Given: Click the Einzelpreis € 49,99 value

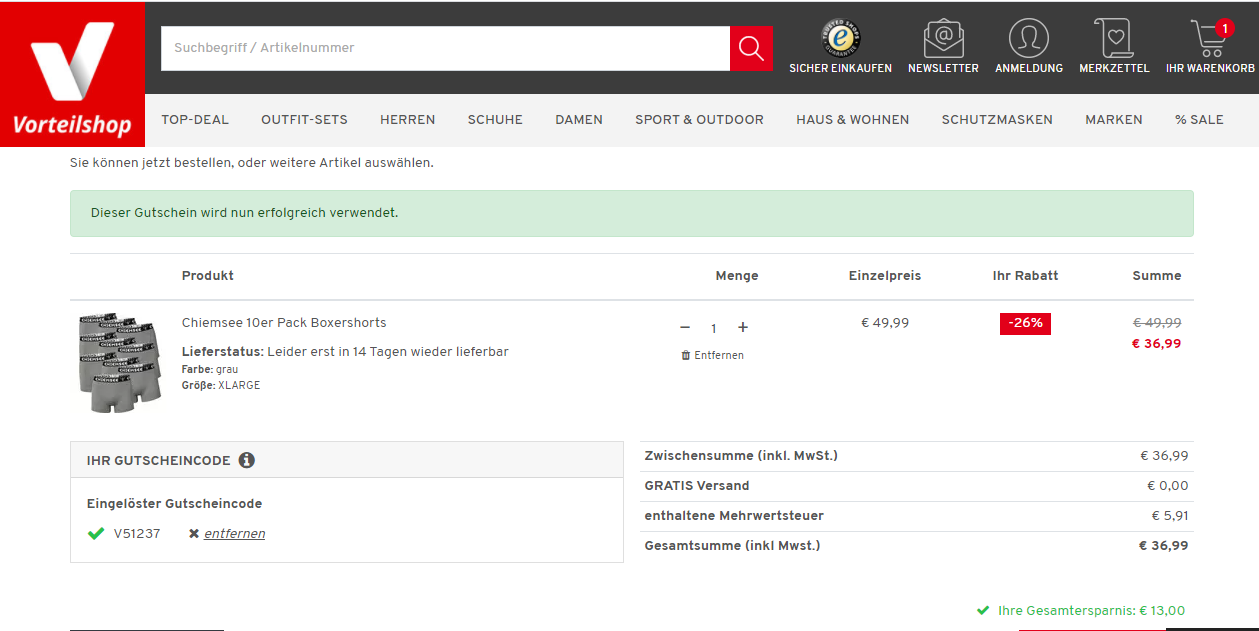Looking at the screenshot, I should [x=885, y=323].
